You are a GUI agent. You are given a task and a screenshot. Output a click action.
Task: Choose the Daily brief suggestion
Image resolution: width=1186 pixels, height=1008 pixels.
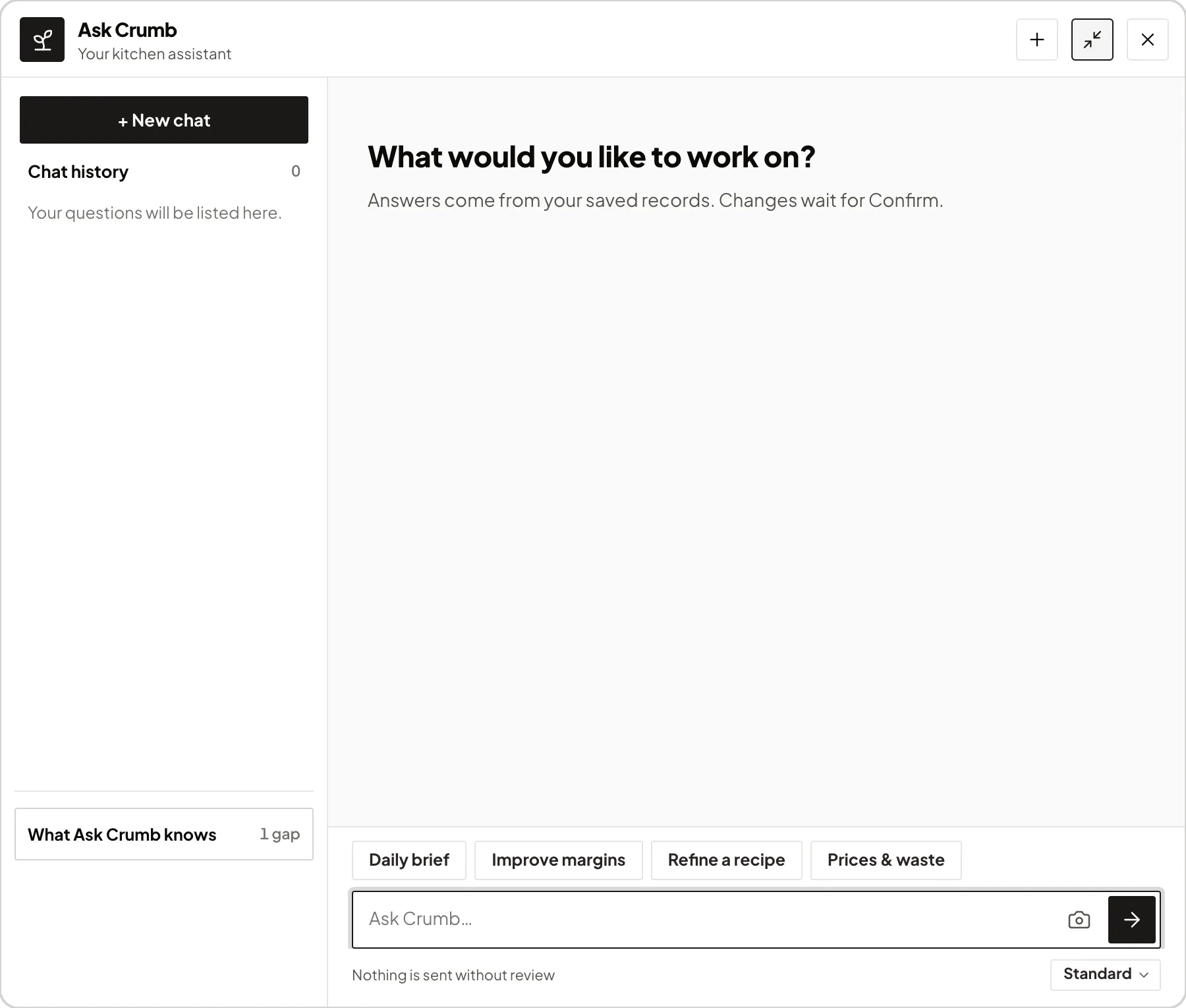(409, 860)
